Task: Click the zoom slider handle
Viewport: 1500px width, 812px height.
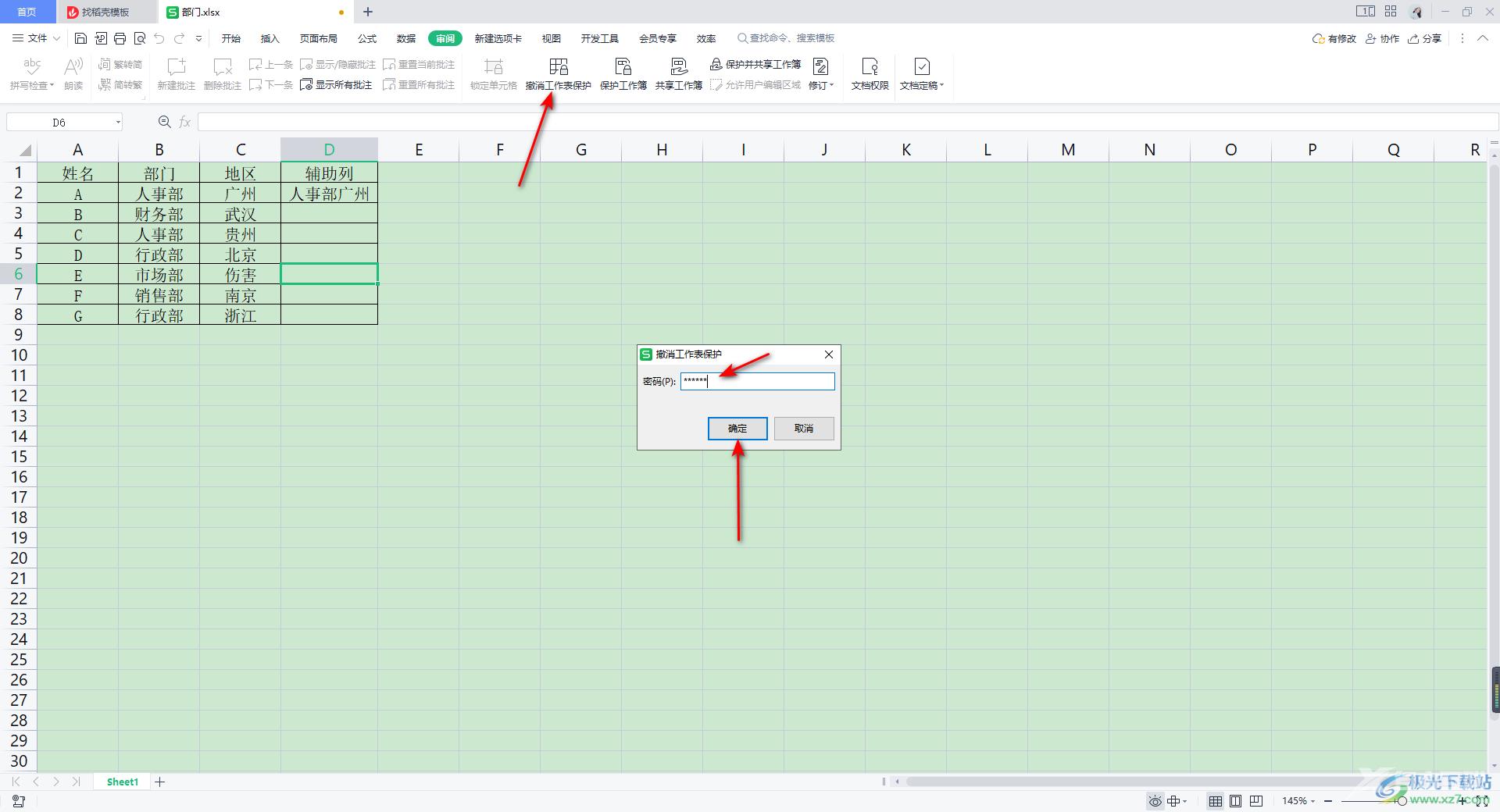Action: pyautogui.click(x=1402, y=801)
